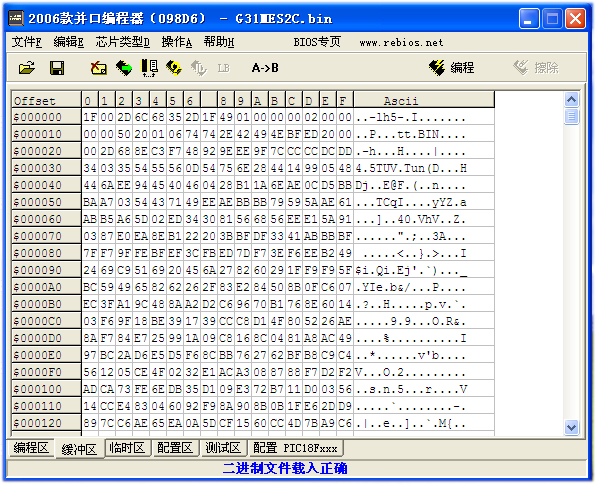Switch to the 编程区 tab
The image size is (596, 484).
click(31, 448)
